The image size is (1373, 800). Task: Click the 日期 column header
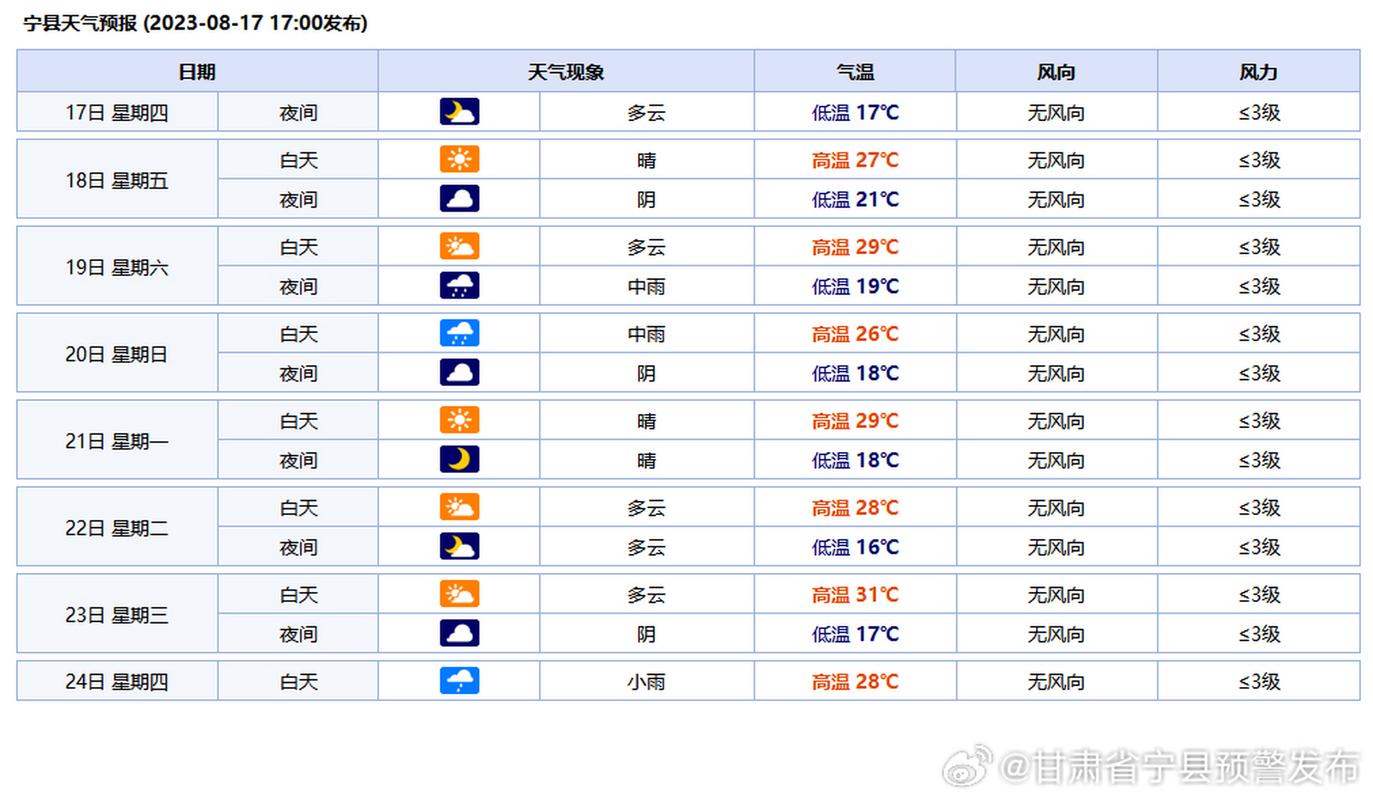click(197, 72)
